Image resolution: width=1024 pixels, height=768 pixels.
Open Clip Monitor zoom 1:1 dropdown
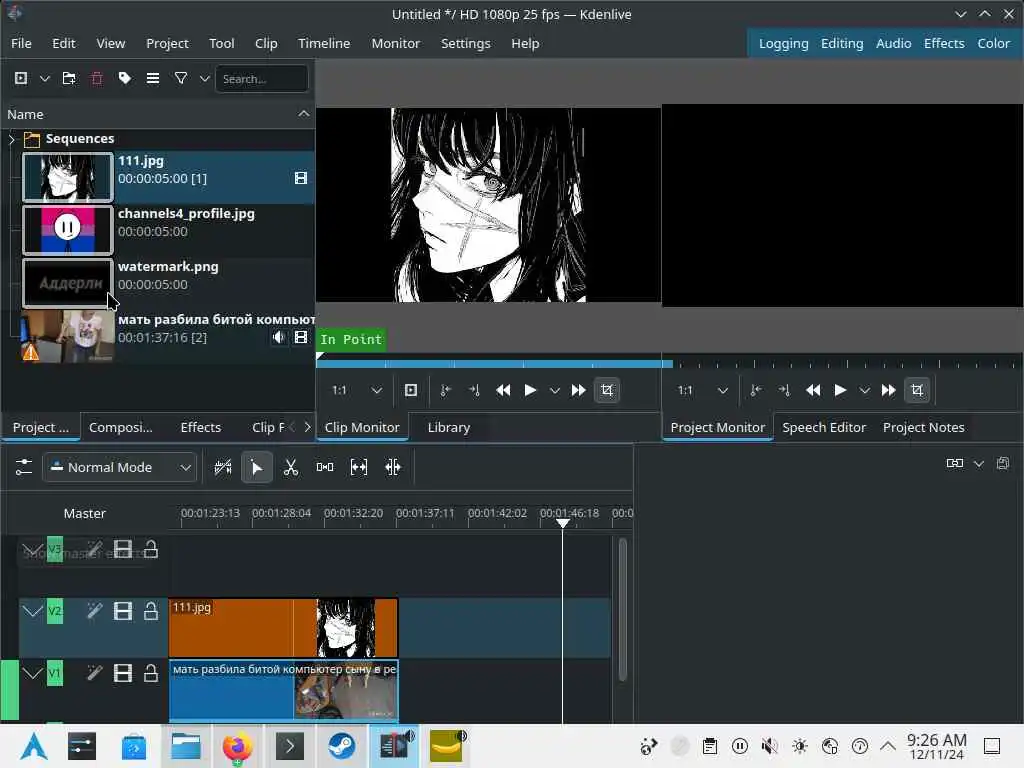(357, 390)
